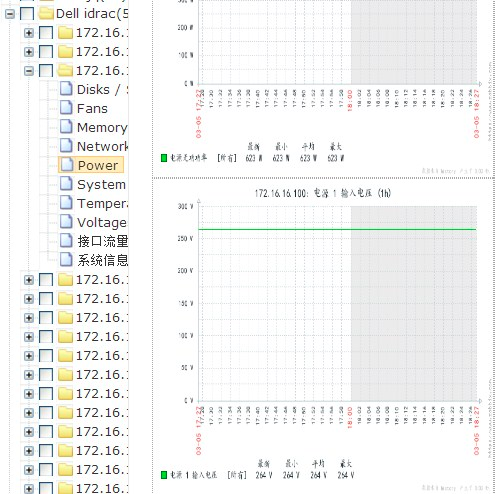The width and height of the screenshot is (495, 494).
Task: Click the 250 V axis label
Action: [185, 238]
